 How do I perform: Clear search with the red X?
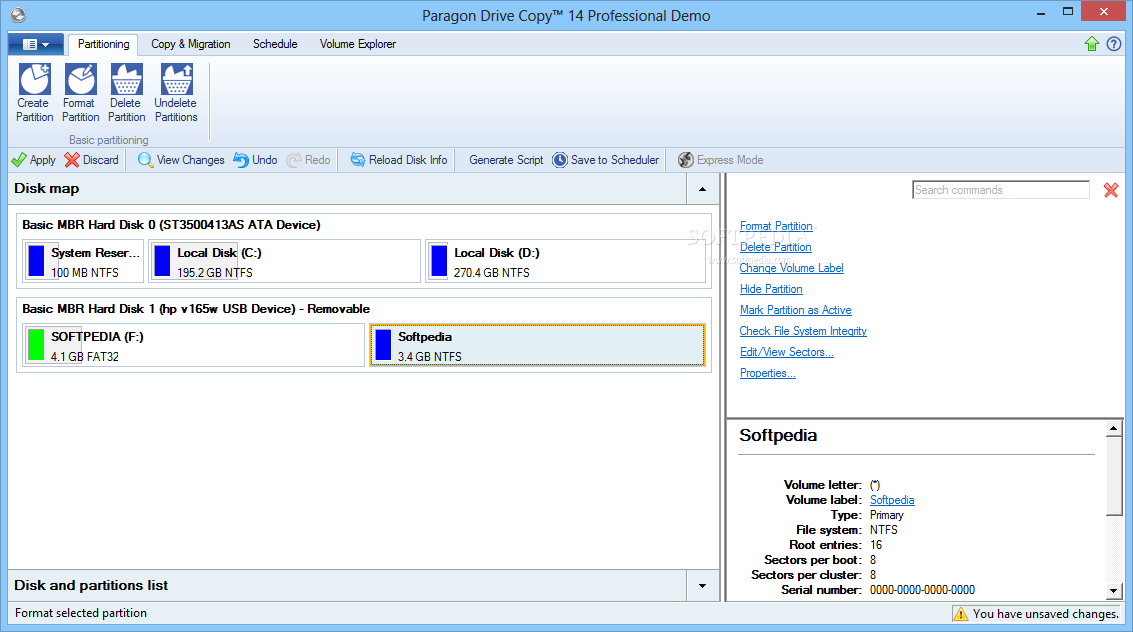[x=1111, y=190]
